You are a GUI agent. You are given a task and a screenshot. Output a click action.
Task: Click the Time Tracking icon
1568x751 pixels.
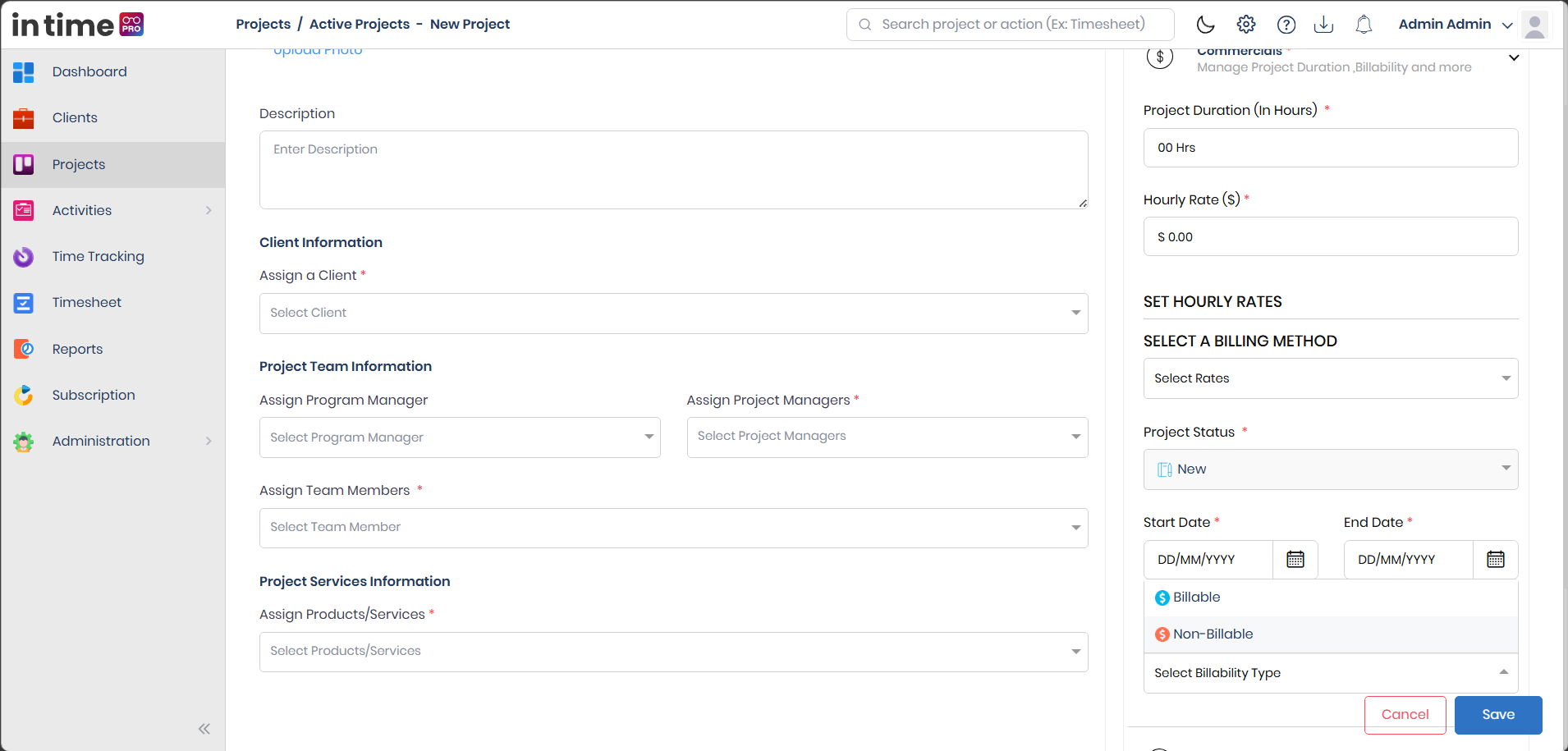point(24,257)
